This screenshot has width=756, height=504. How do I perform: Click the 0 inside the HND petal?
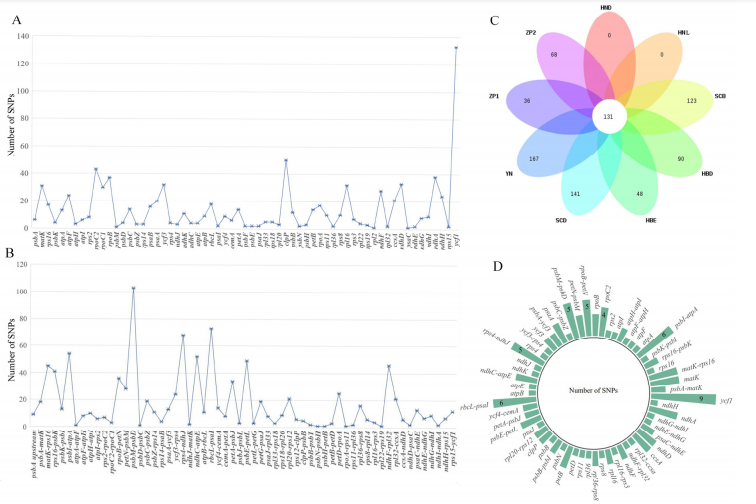(x=609, y=36)
